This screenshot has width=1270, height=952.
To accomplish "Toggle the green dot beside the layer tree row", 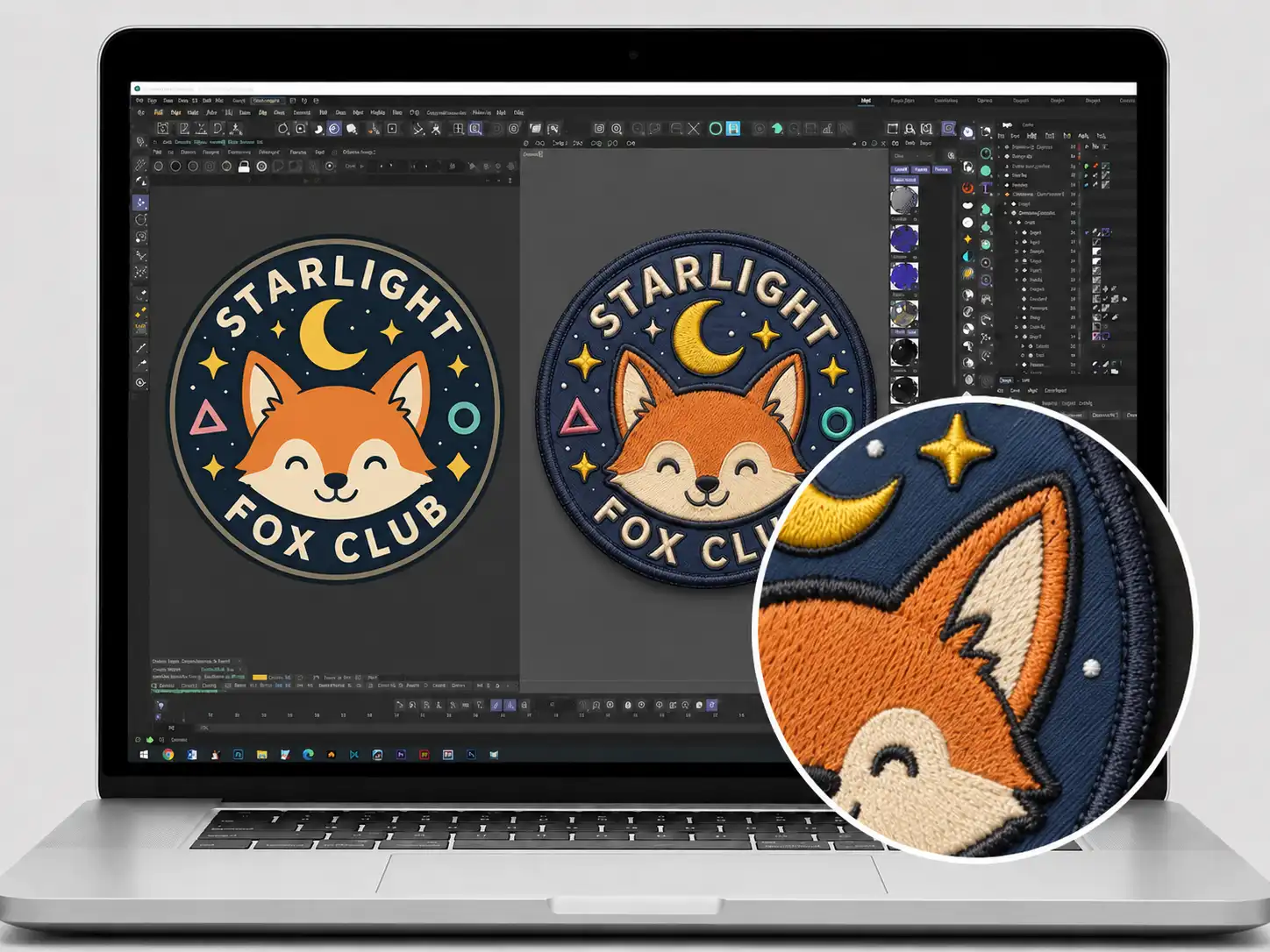I will tap(1086, 166).
